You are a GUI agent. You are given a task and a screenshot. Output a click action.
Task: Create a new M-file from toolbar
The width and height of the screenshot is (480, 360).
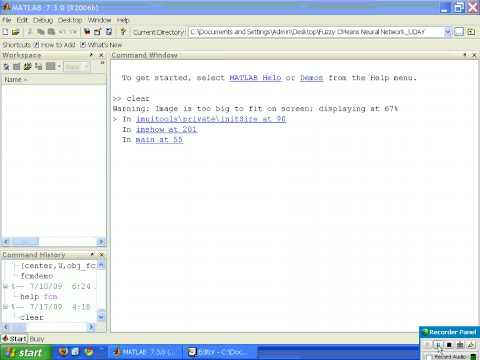(5, 32)
